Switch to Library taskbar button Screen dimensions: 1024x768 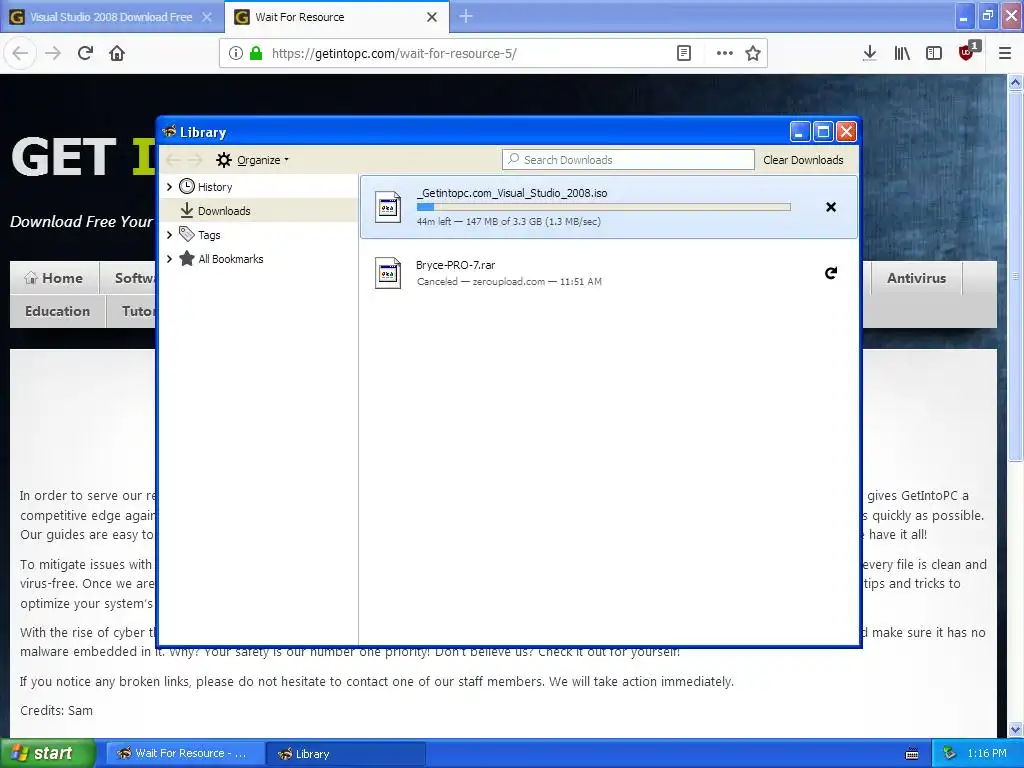point(347,754)
